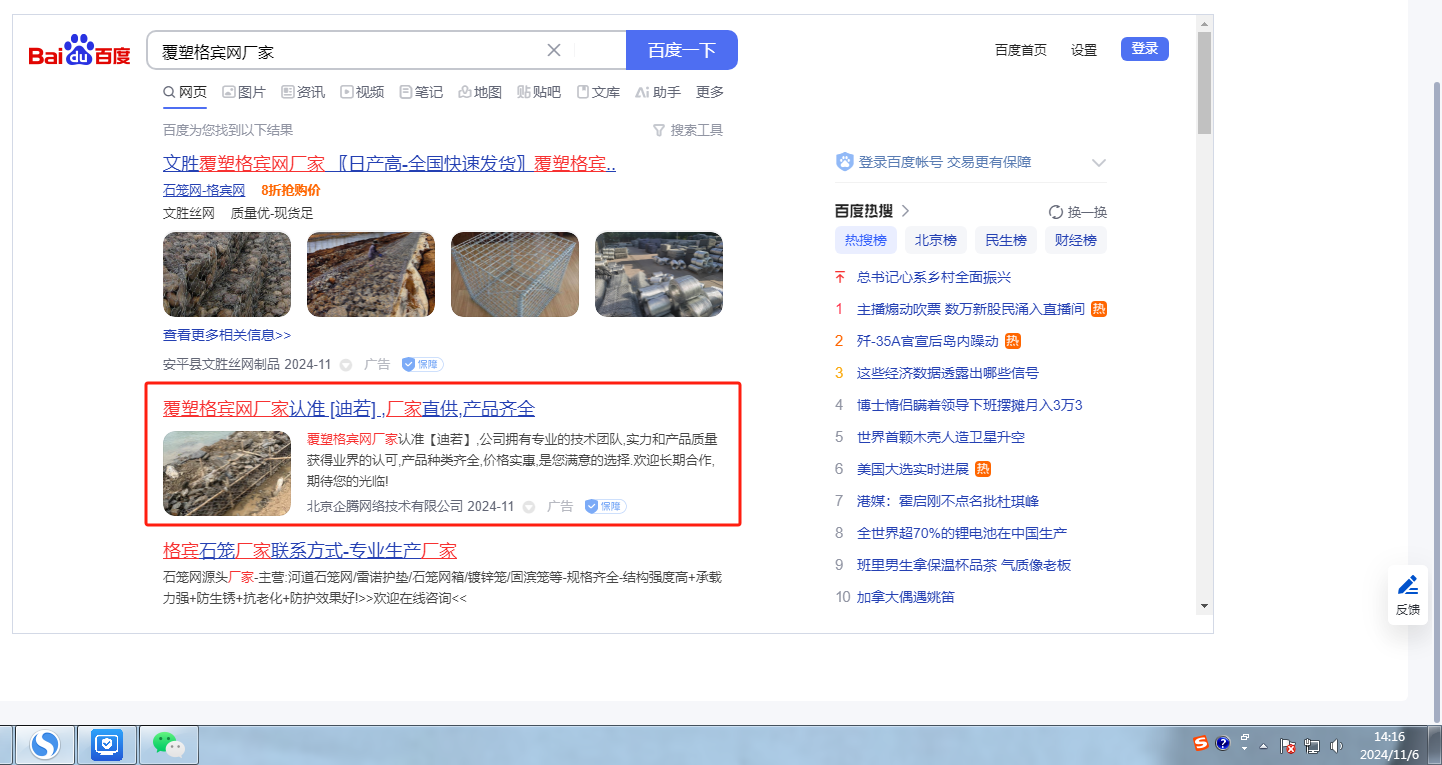Switch to the 民生榜 tab
Viewport: 1442px width, 765px height.
pos(1006,240)
